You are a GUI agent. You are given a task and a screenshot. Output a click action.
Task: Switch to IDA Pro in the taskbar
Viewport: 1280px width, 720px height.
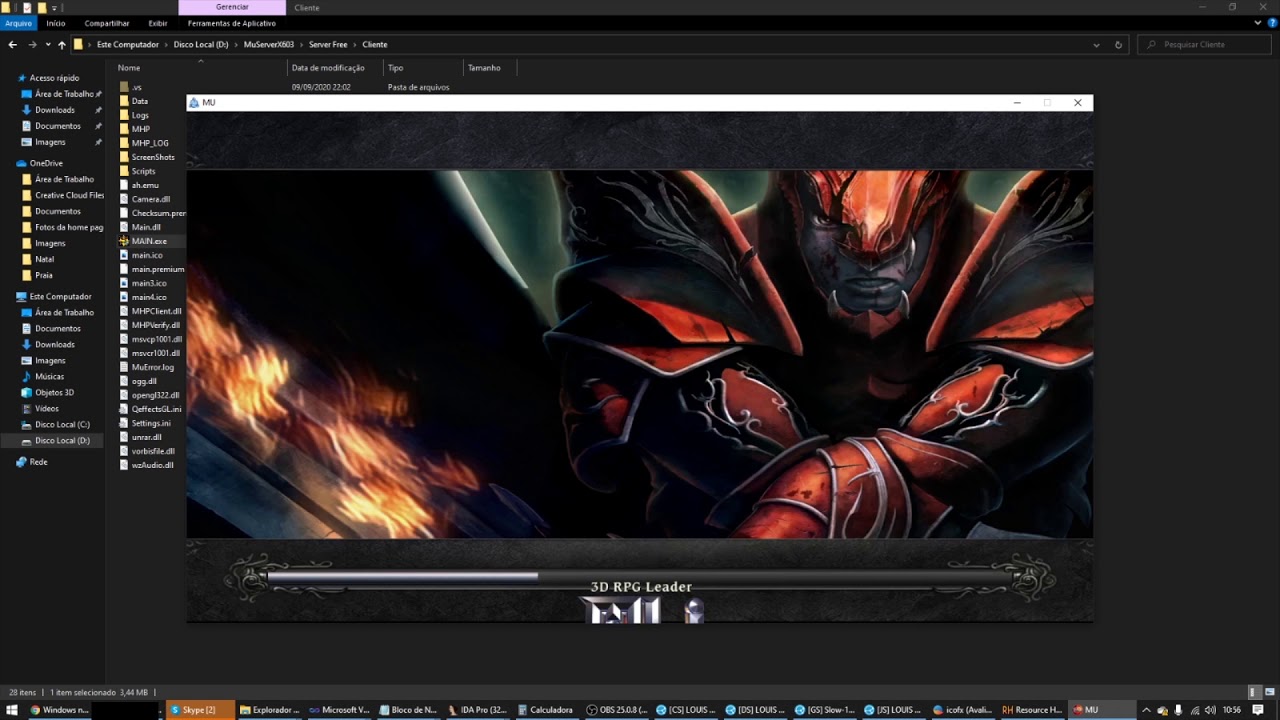pyautogui.click(x=478, y=710)
